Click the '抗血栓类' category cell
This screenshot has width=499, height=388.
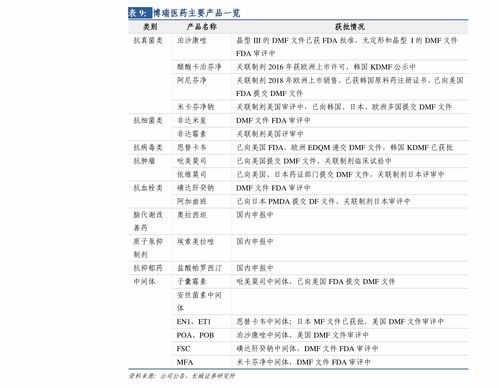148,188
